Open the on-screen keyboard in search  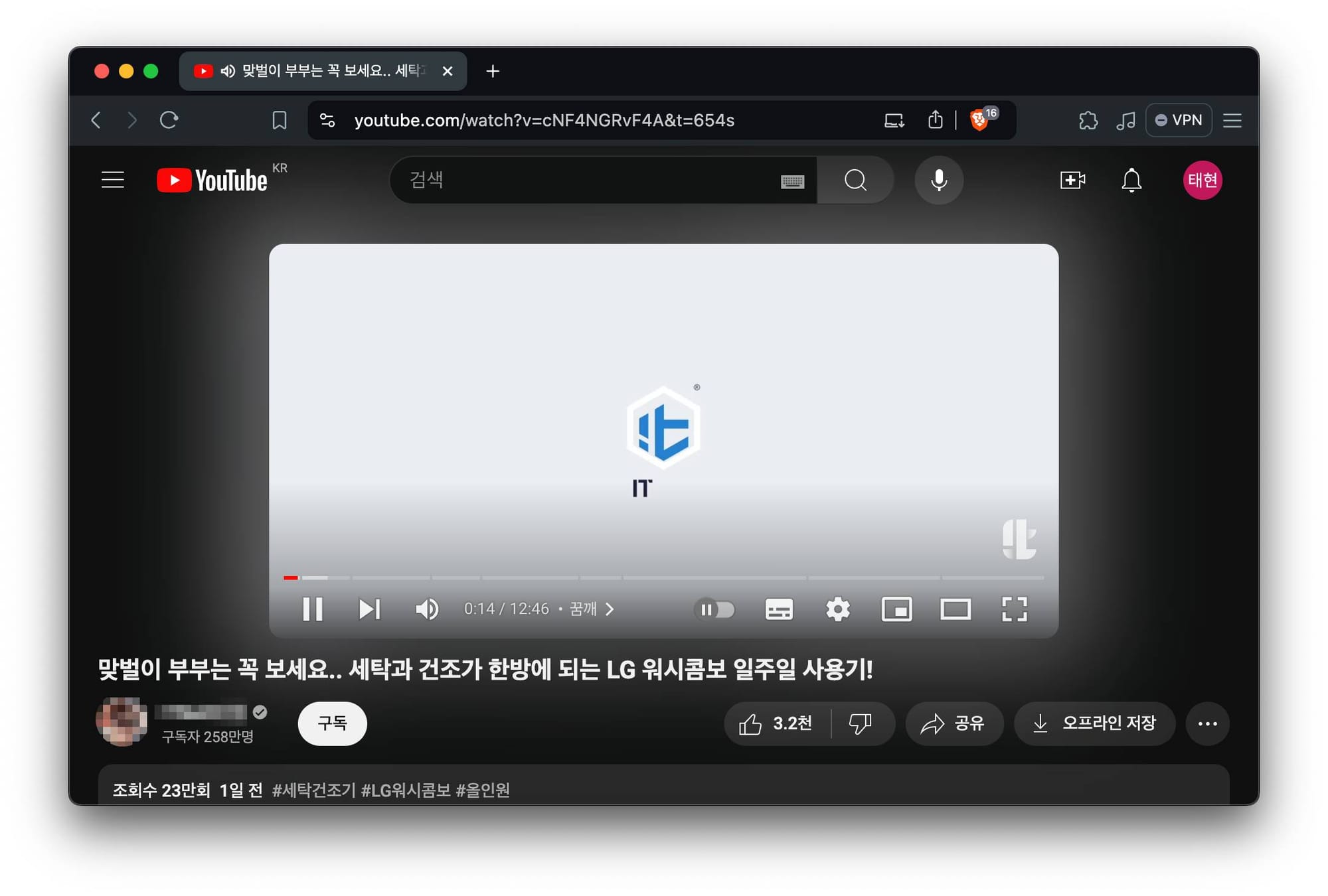click(x=792, y=181)
